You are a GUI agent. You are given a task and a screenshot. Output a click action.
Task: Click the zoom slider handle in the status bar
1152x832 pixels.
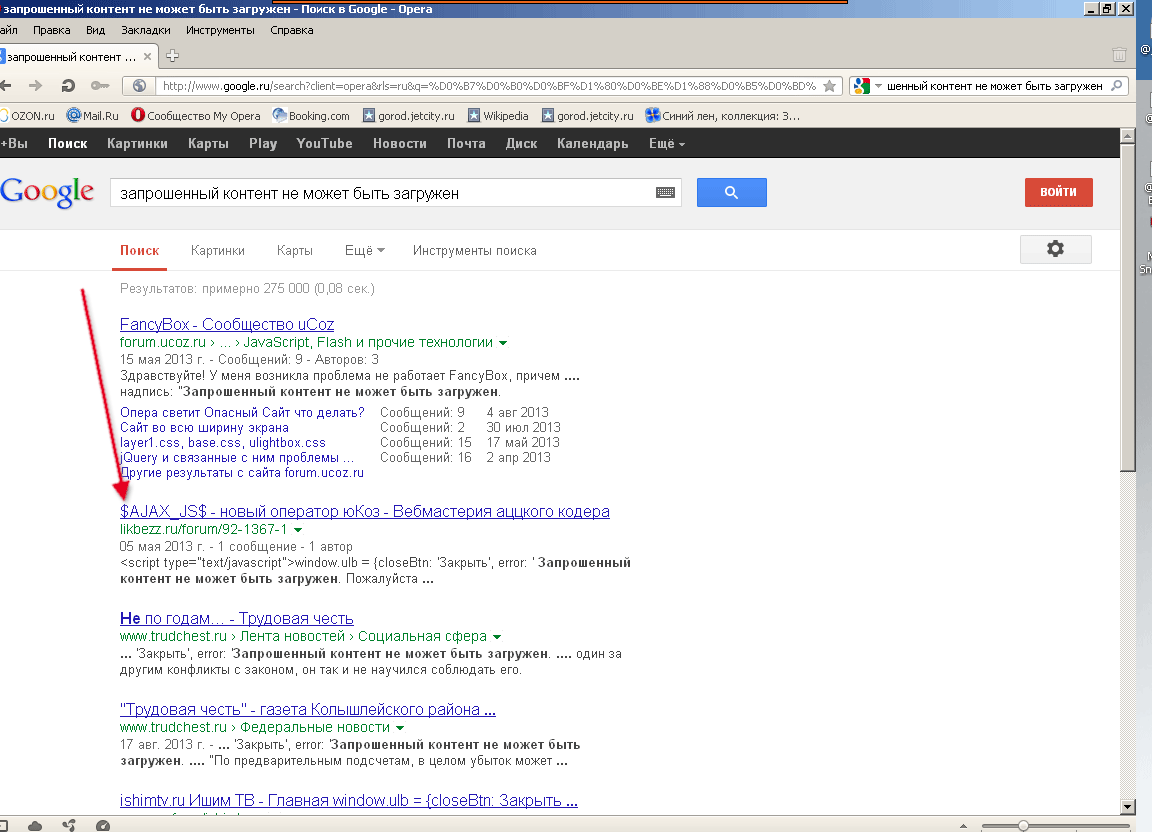(x=1023, y=825)
